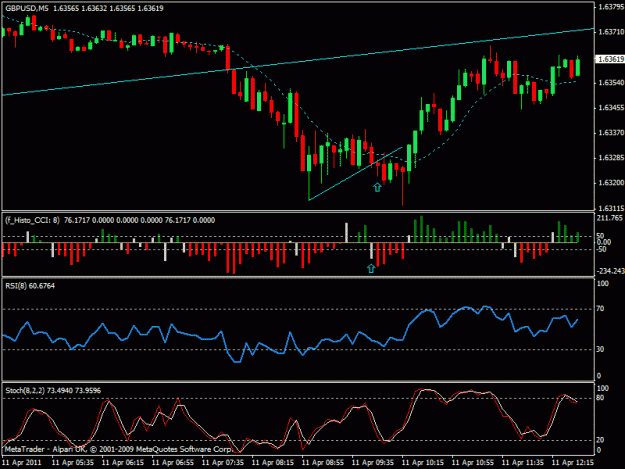
Task: Click the Stochastic scale level 20
Action: click(600, 440)
